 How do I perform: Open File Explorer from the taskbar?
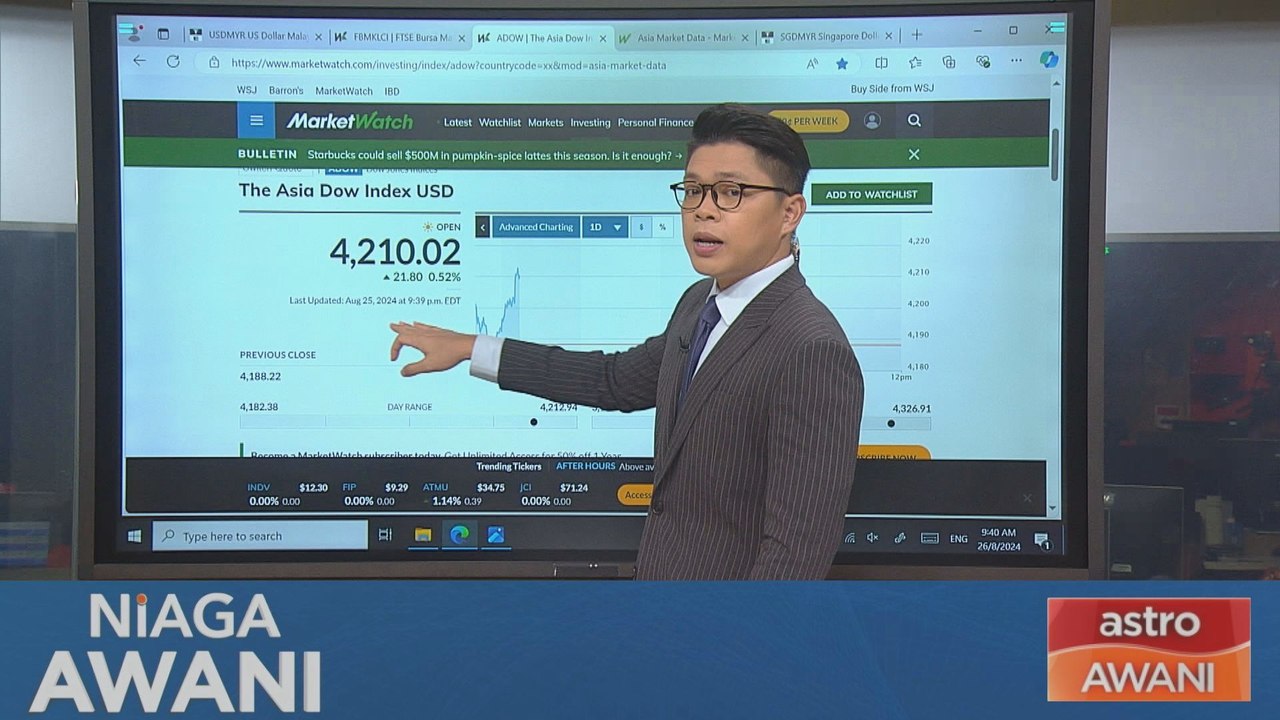pyautogui.click(x=423, y=535)
